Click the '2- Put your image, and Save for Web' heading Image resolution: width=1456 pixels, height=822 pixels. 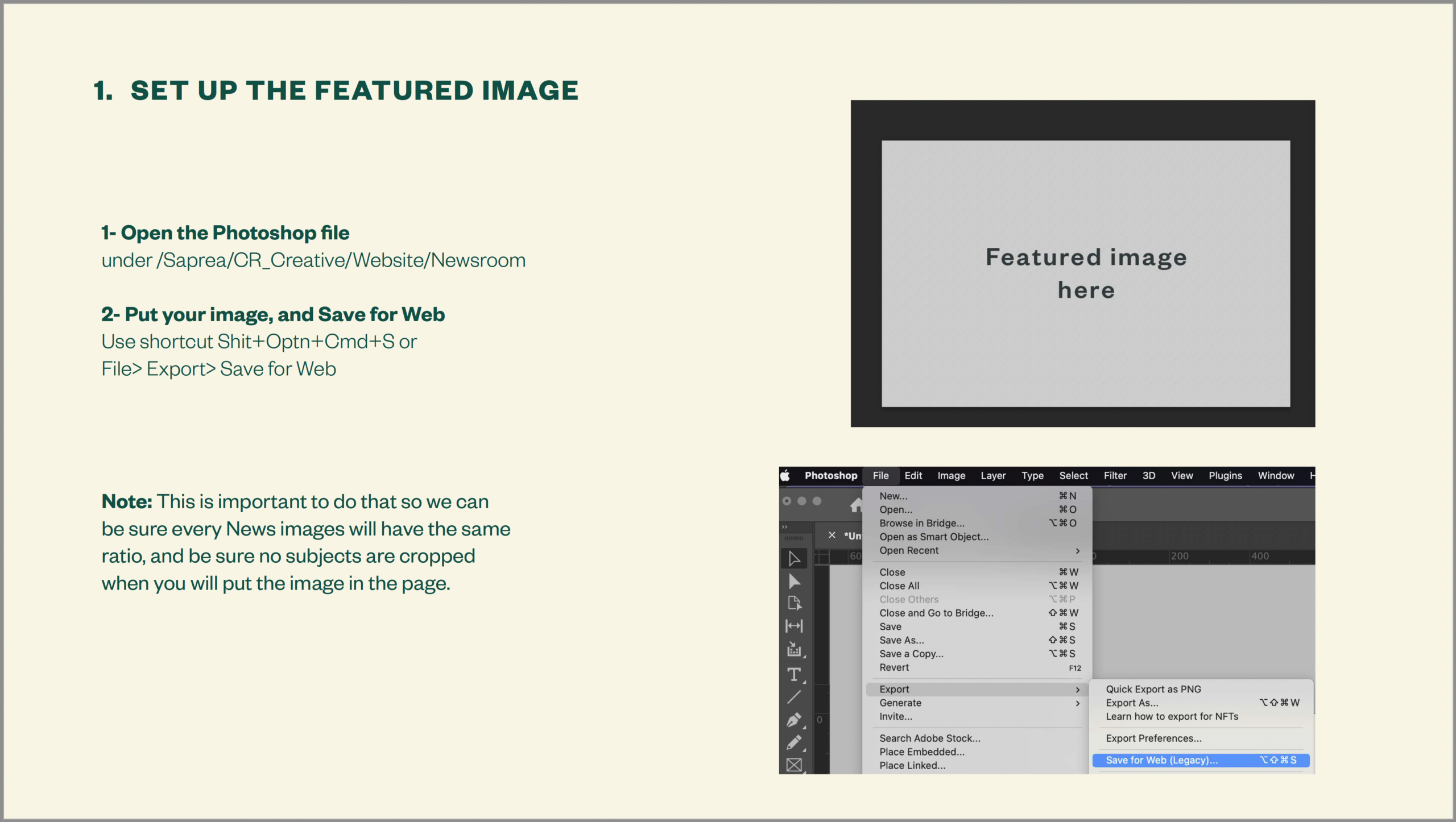coord(273,314)
